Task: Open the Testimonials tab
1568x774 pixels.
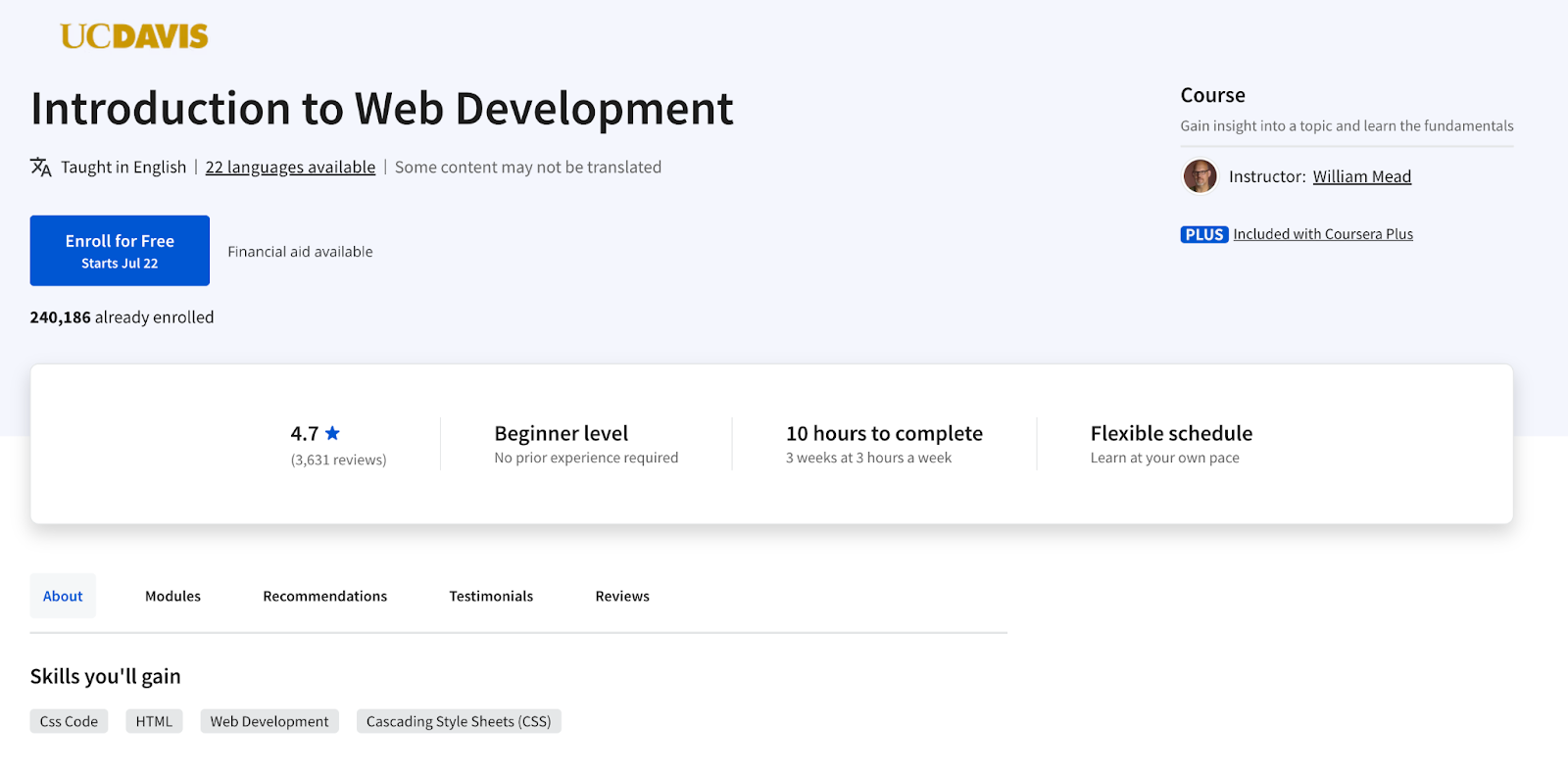Action: pos(491,596)
